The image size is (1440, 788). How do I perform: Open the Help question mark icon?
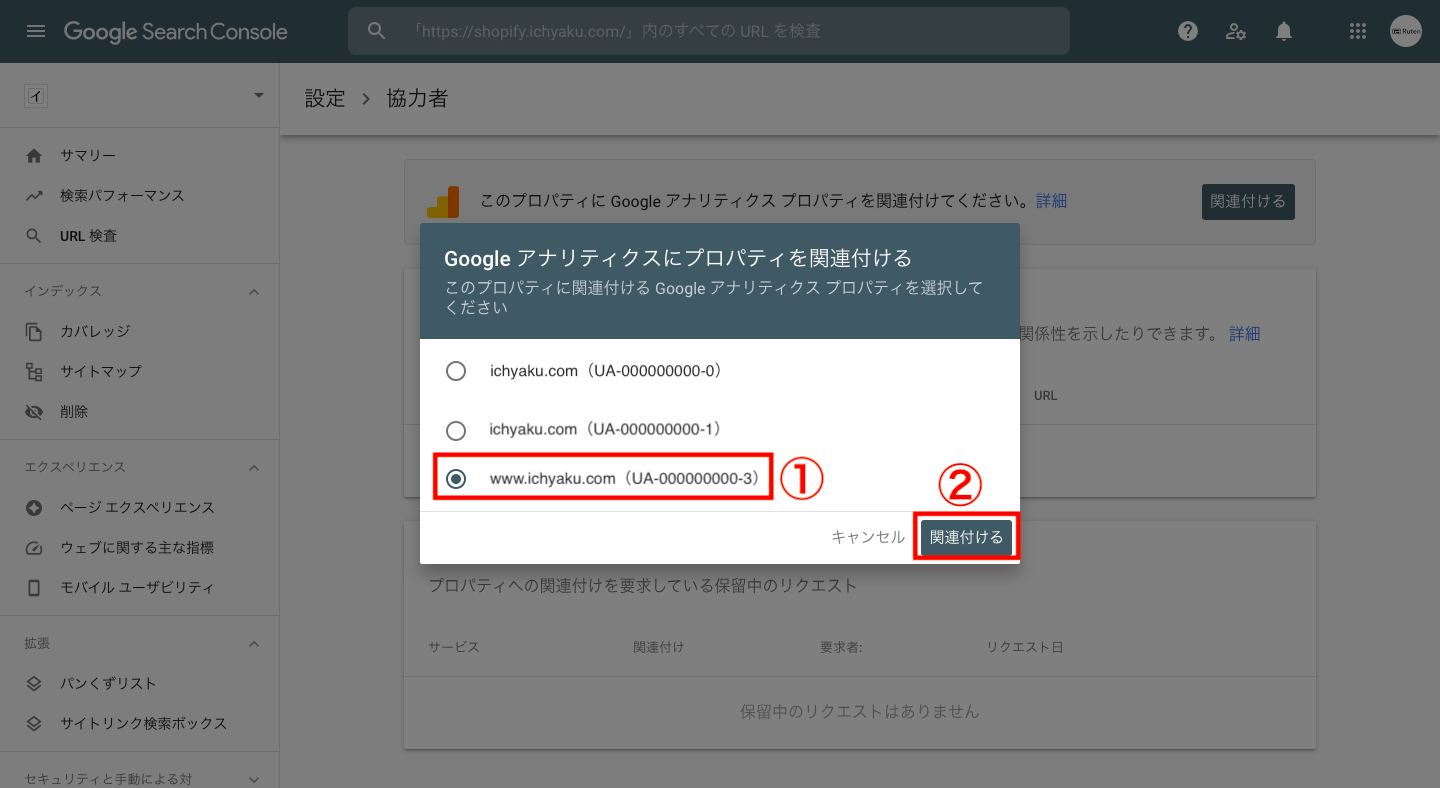1188,31
